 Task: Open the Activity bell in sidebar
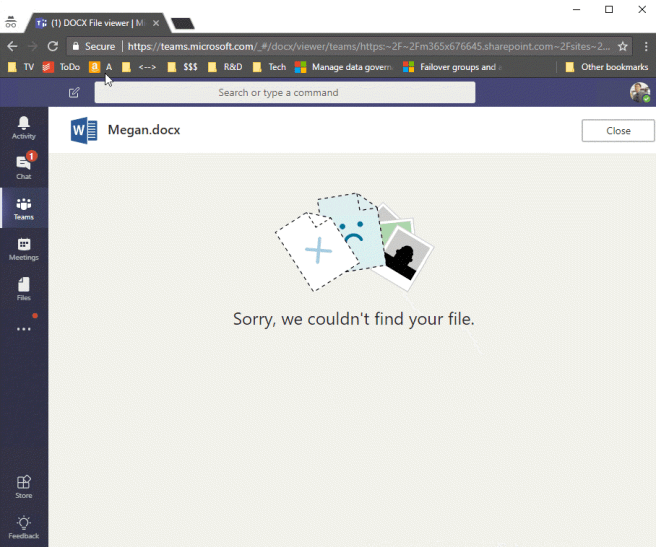click(24, 128)
